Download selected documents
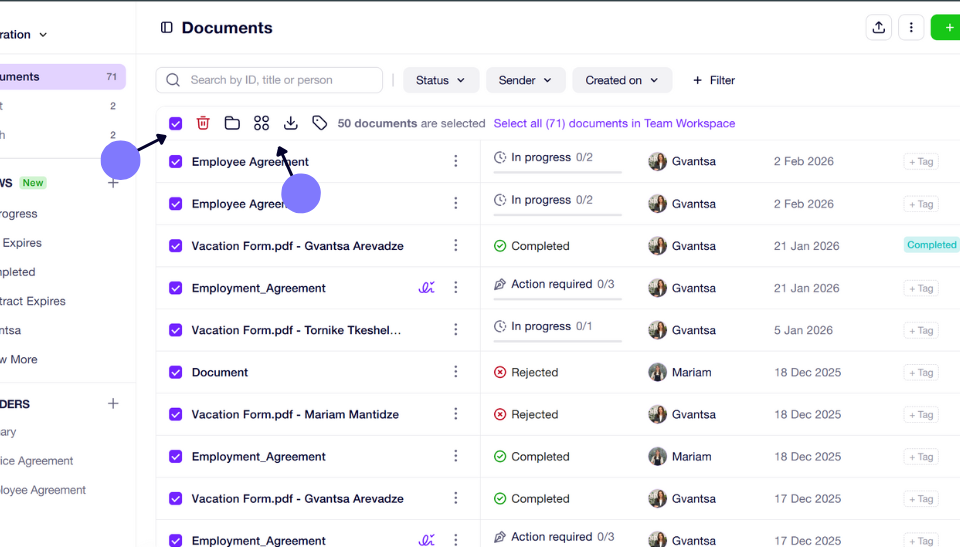 pyautogui.click(x=291, y=123)
